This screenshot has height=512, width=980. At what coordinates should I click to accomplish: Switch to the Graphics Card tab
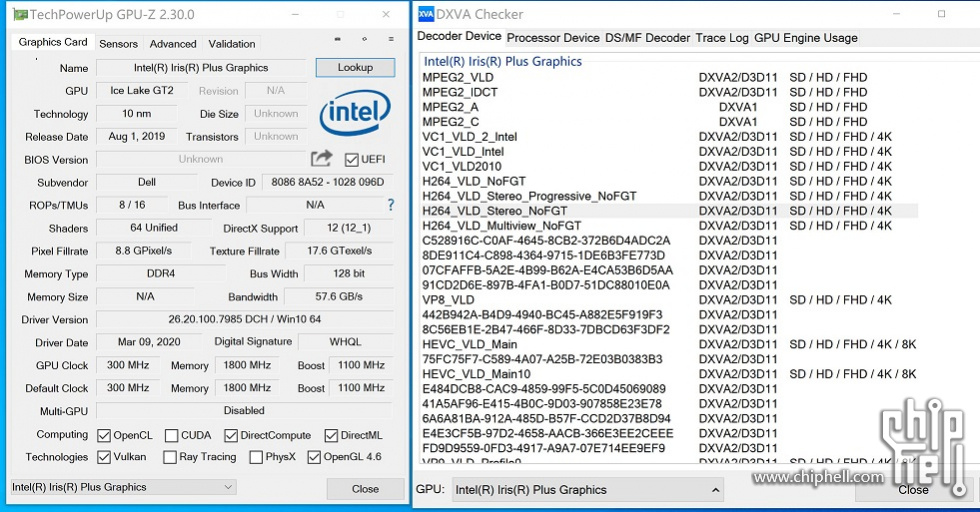point(53,42)
